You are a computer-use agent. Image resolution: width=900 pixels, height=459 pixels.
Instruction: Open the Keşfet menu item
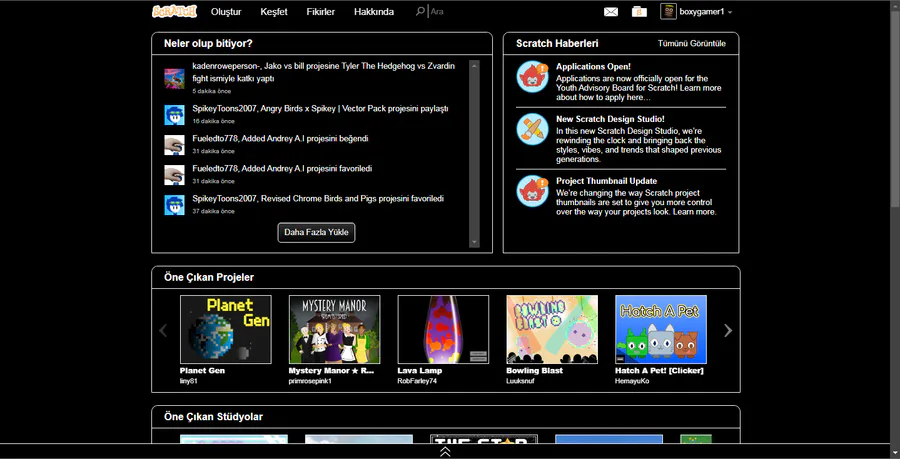[274, 11]
